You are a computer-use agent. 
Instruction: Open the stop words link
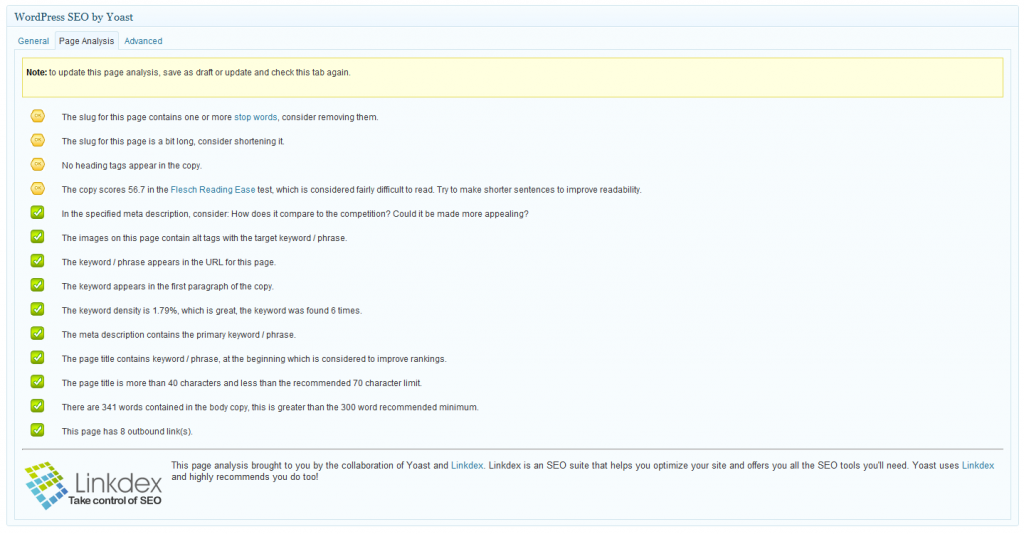255,117
